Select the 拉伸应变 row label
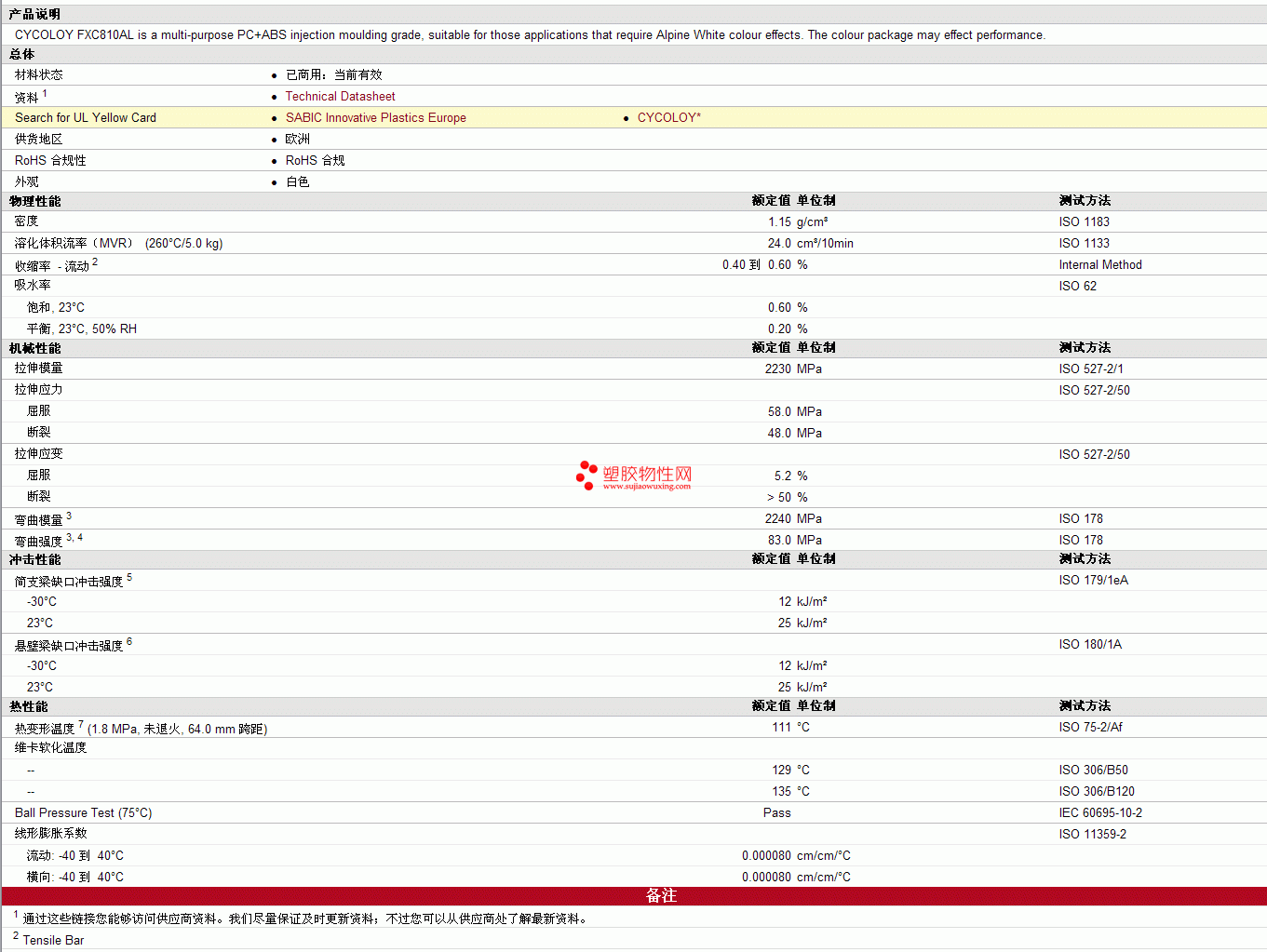The height and width of the screenshot is (952, 1267). tap(39, 454)
